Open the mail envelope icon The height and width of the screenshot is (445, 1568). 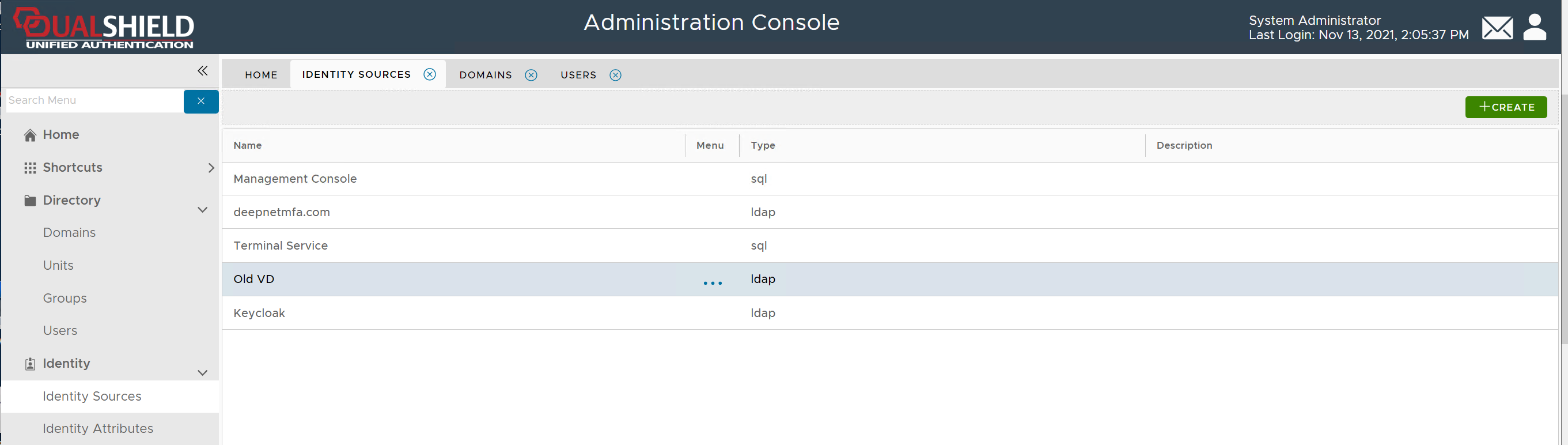coord(1497,28)
